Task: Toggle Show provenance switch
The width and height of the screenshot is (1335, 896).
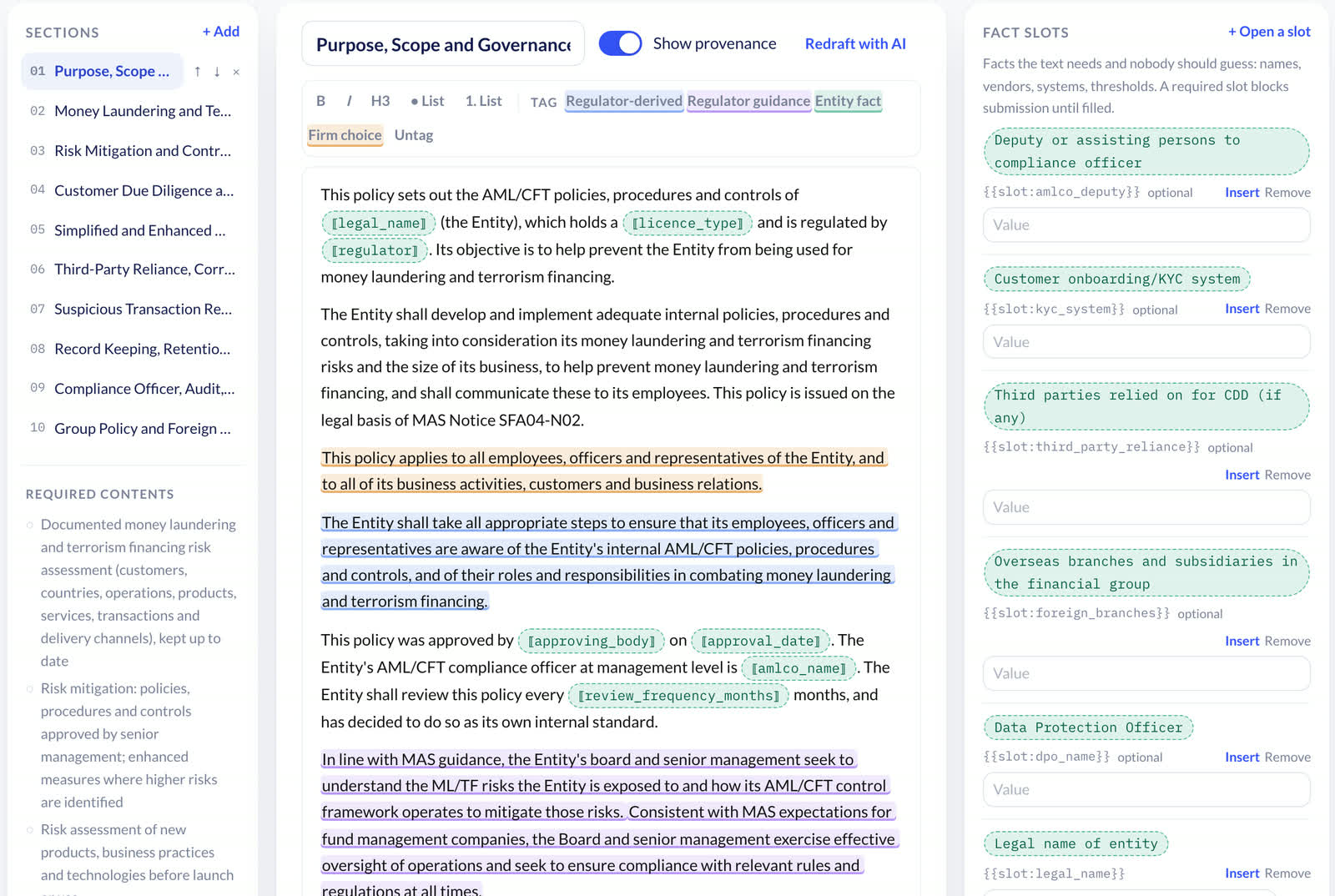Action: [620, 43]
